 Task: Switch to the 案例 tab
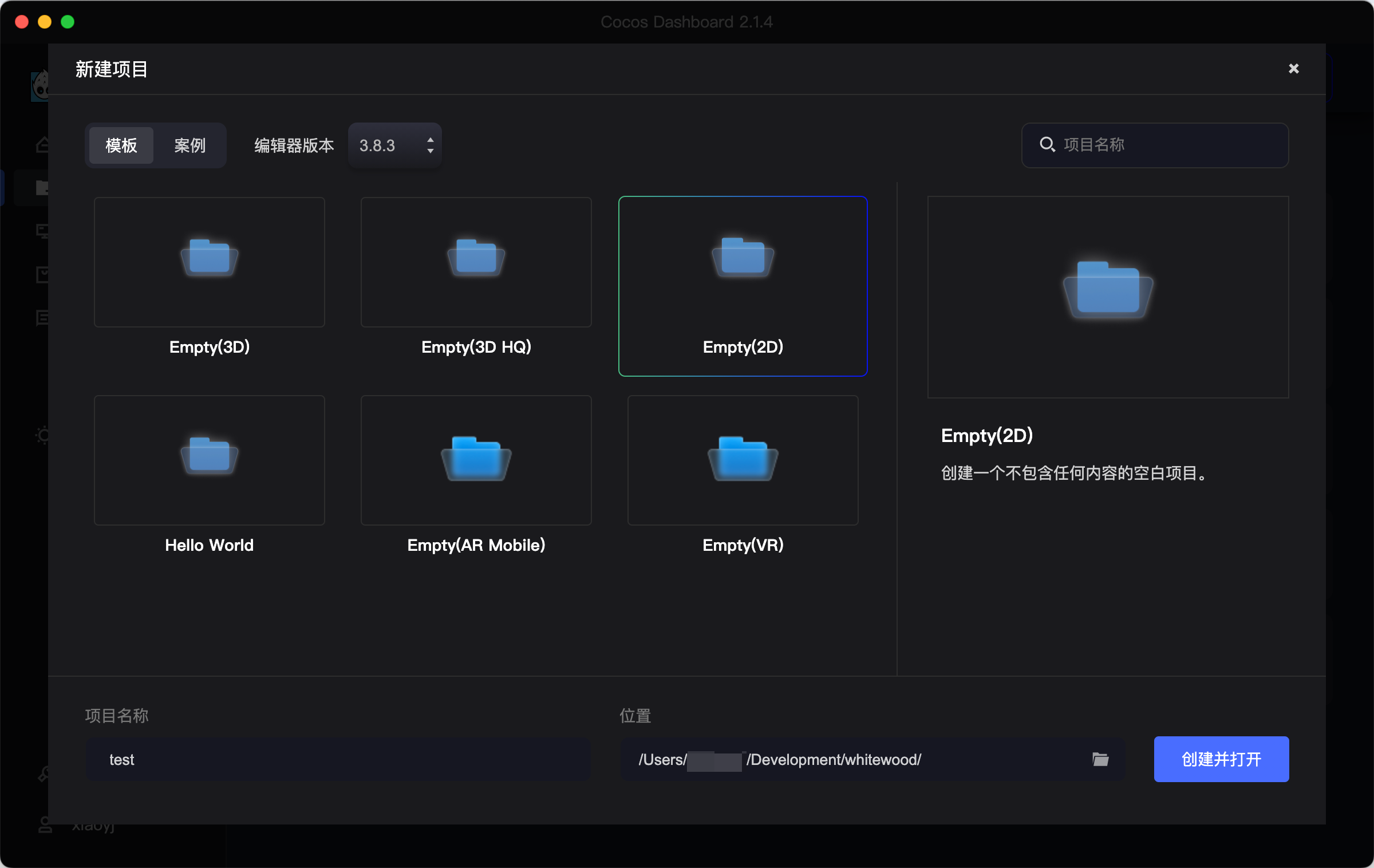(189, 145)
